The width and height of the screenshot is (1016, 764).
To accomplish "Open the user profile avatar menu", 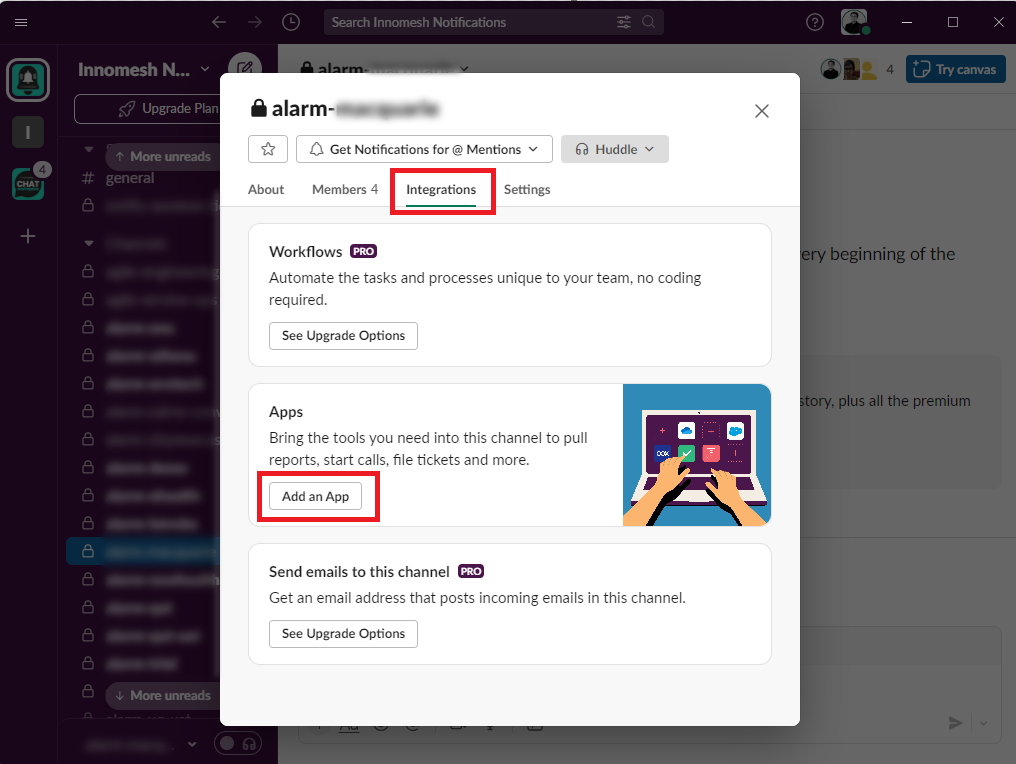I will click(x=854, y=22).
